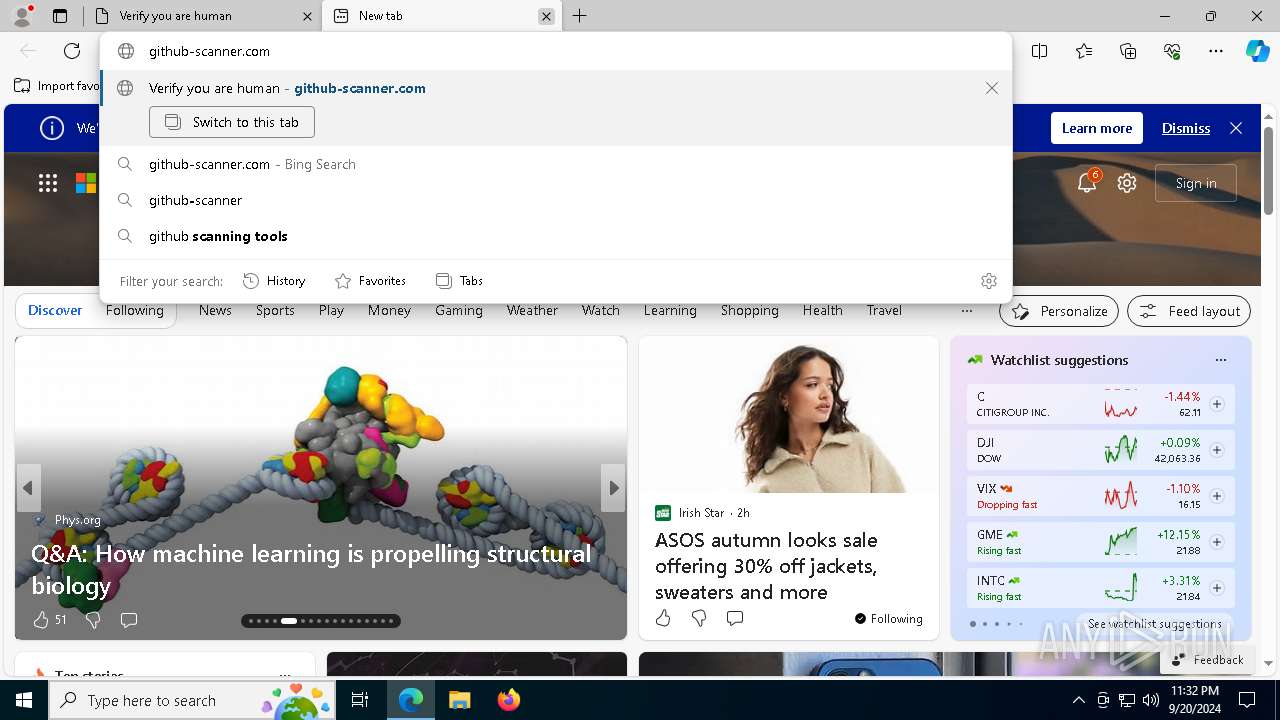Select the github-scanner search suggestion
This screenshot has width=1280, height=720.
(x=556, y=200)
